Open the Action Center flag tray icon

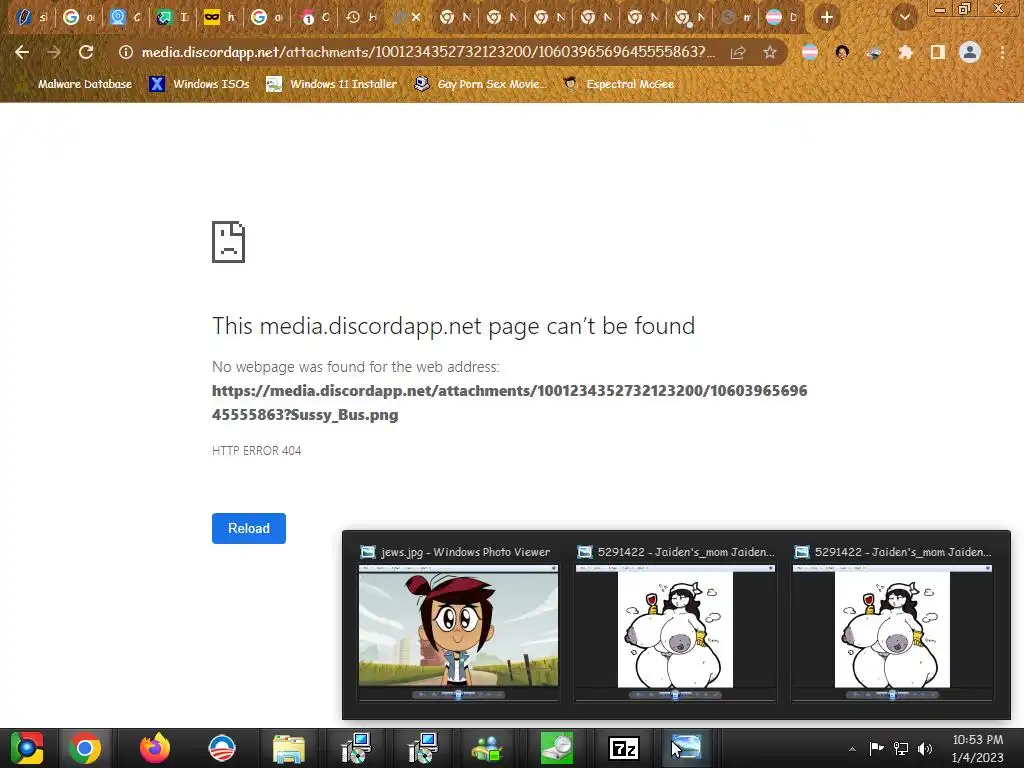(876, 748)
